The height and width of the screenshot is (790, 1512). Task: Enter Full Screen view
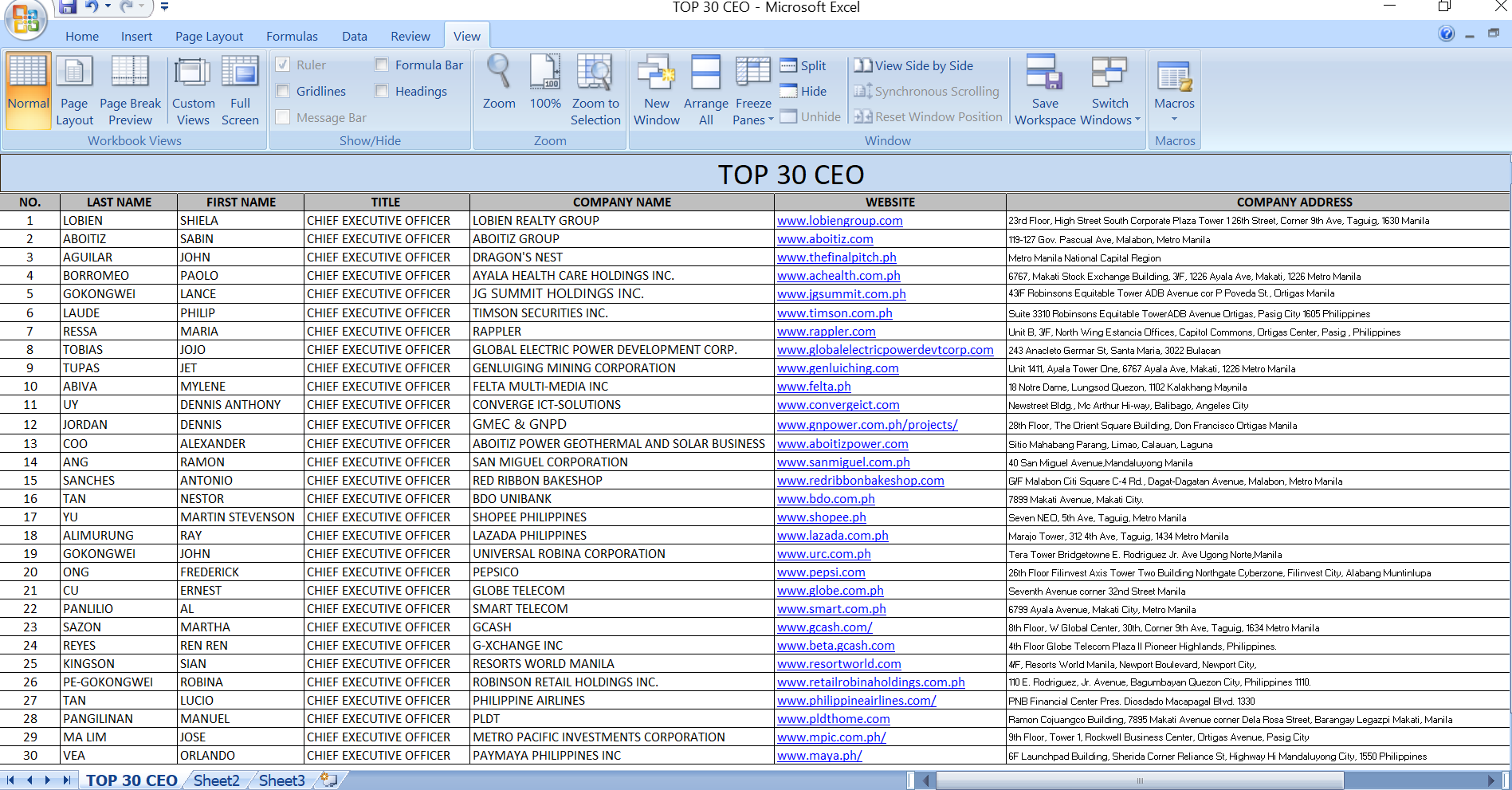tap(240, 90)
